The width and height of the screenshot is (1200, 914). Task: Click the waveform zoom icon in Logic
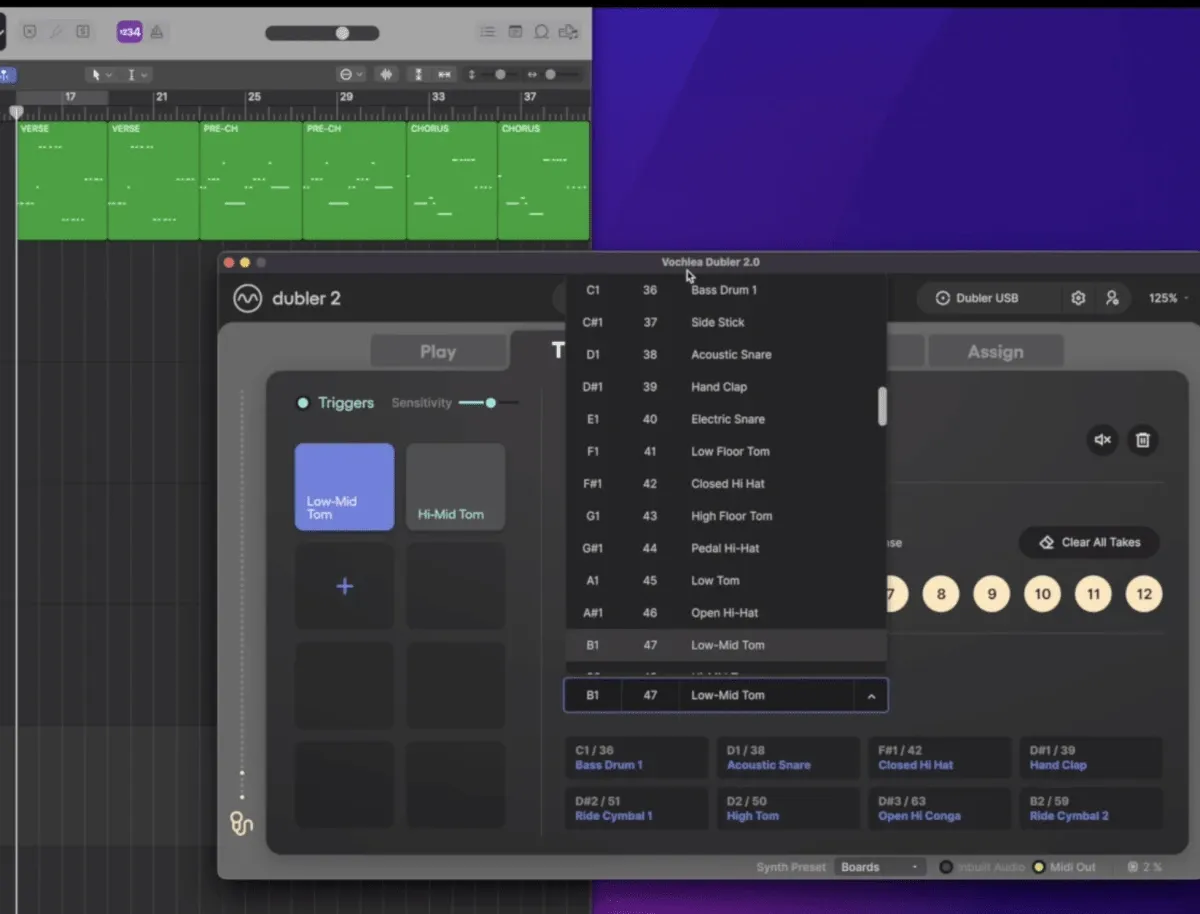point(386,75)
